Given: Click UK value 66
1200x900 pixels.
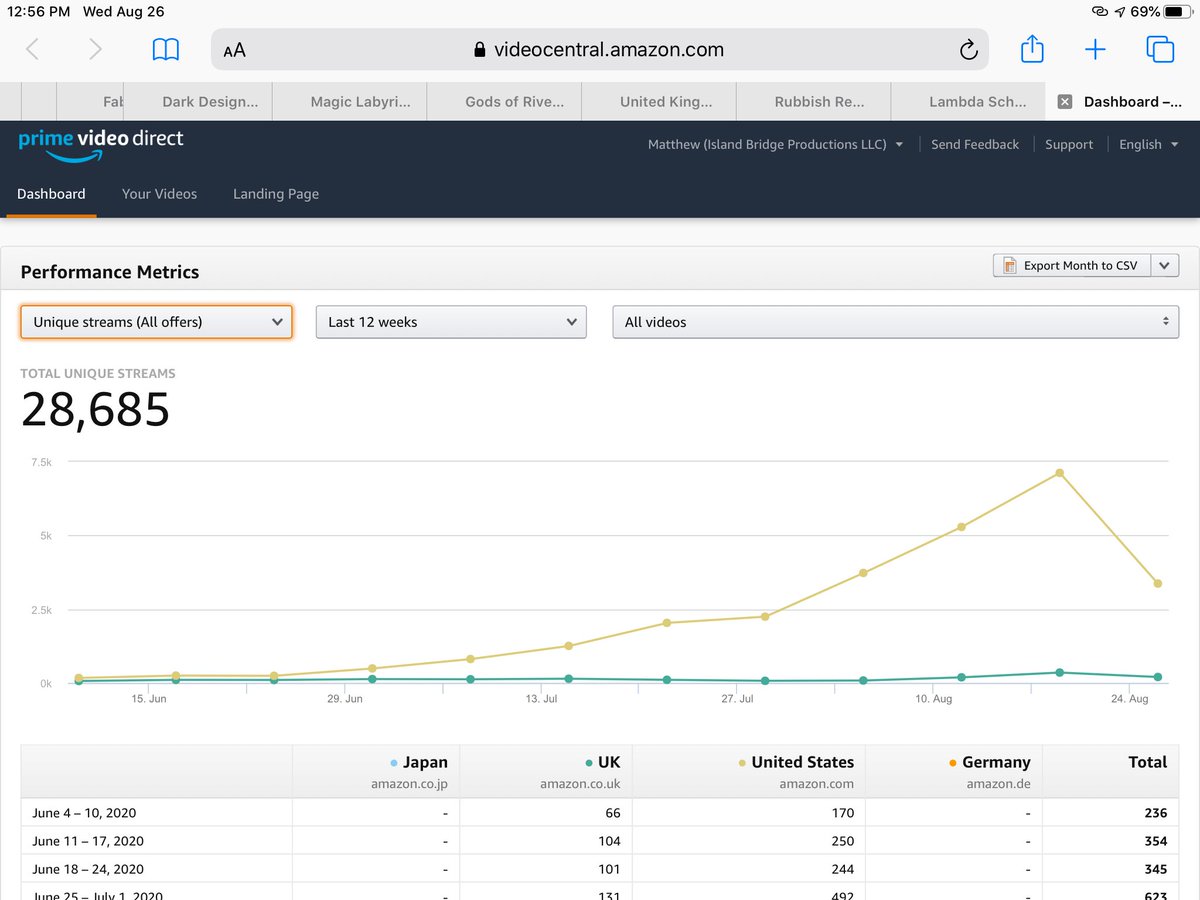Looking at the screenshot, I should tap(612, 813).
